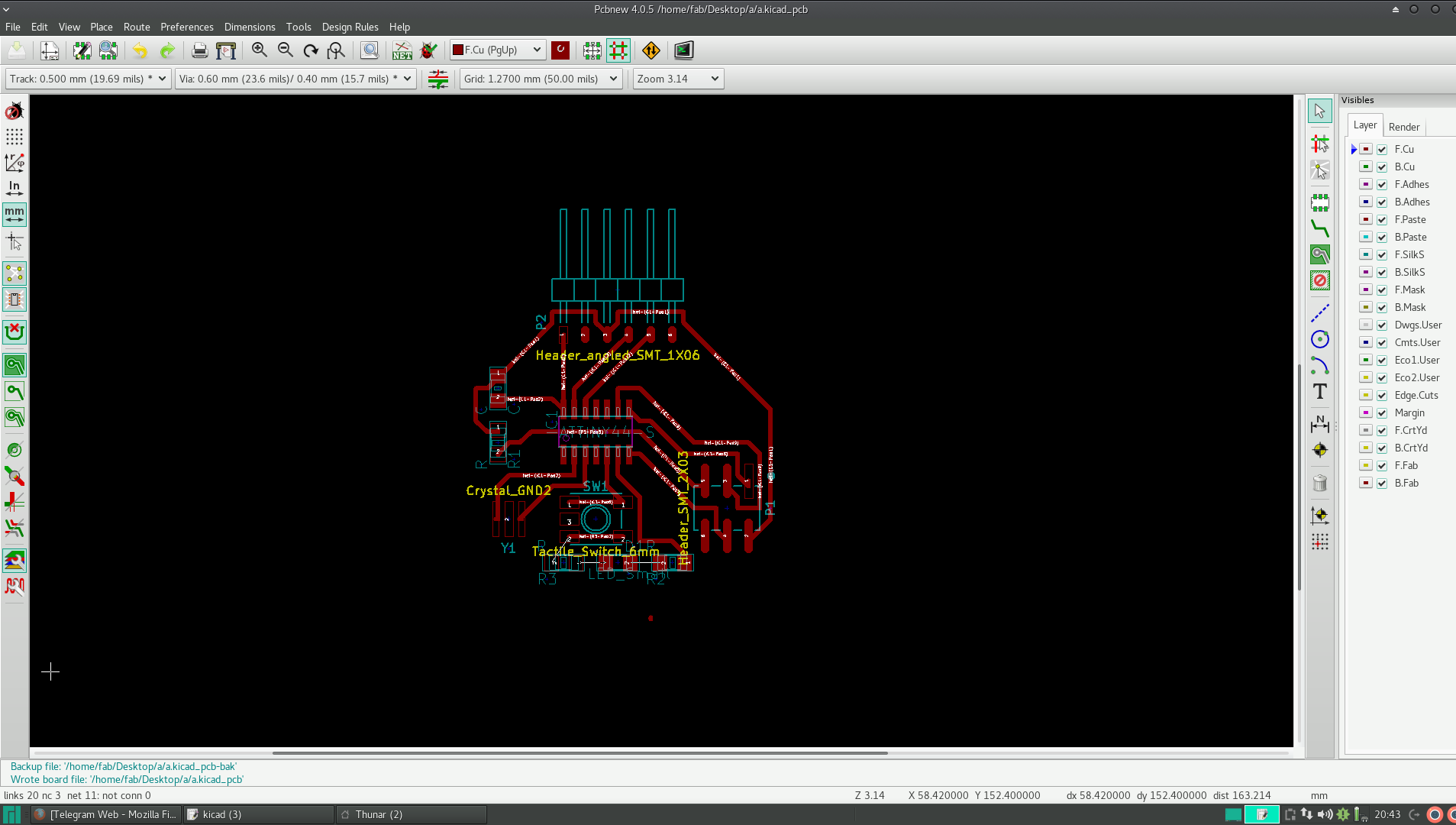Open the kicad (3) taskbar button
Viewport: 1456px width, 825px height.
259,814
